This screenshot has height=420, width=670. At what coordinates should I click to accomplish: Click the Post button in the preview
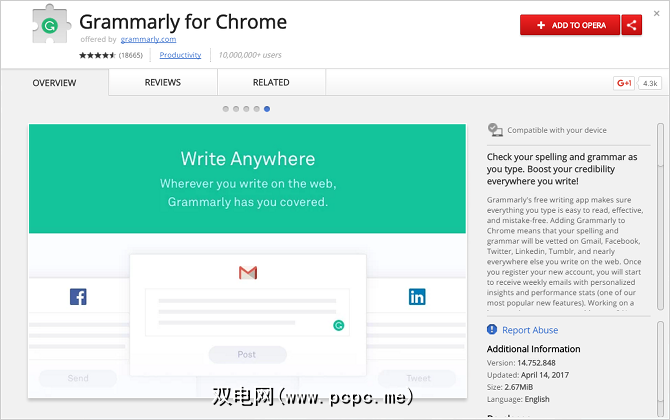(247, 355)
